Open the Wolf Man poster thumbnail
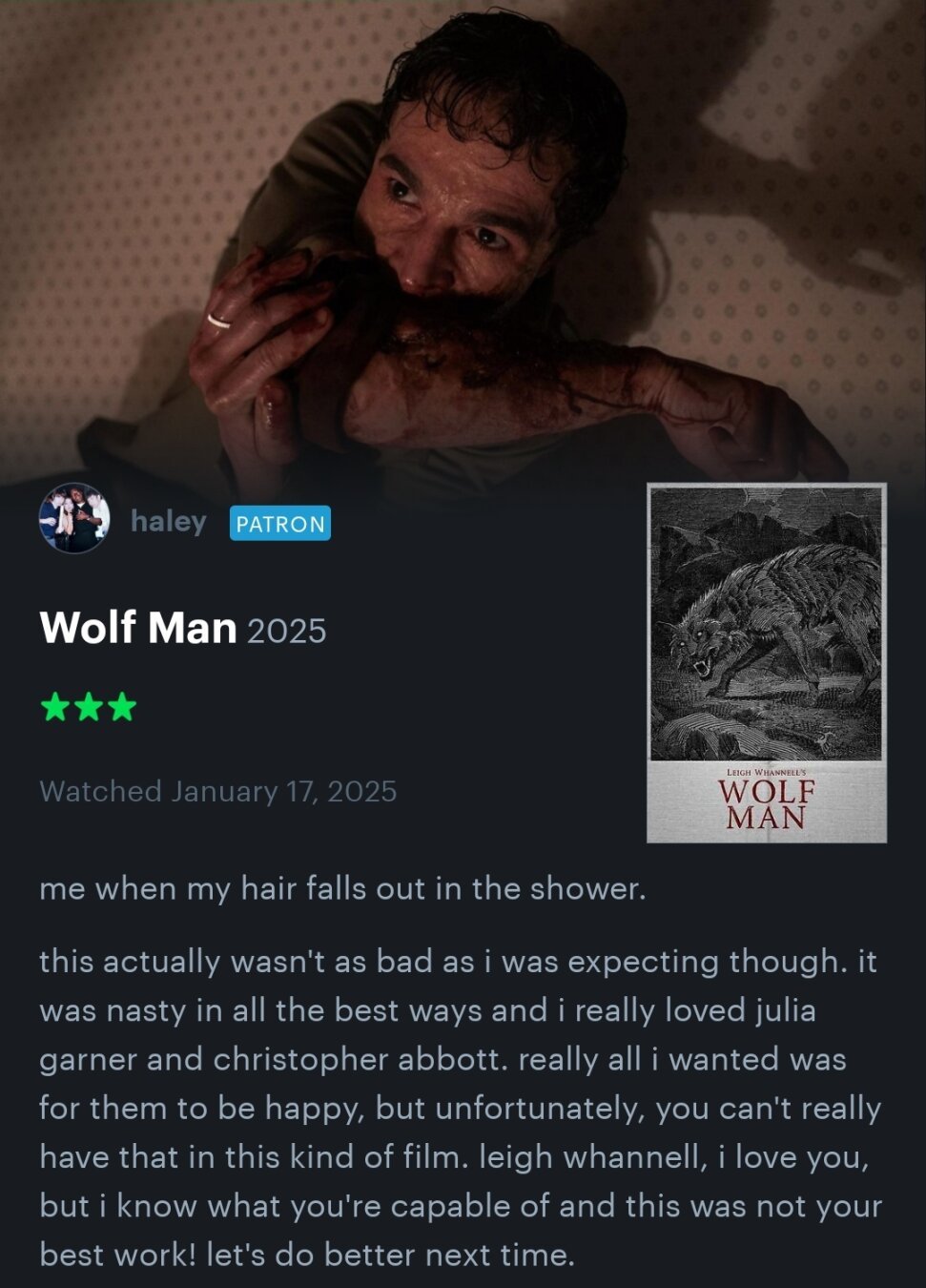This screenshot has height=1288, width=926. coord(767,663)
